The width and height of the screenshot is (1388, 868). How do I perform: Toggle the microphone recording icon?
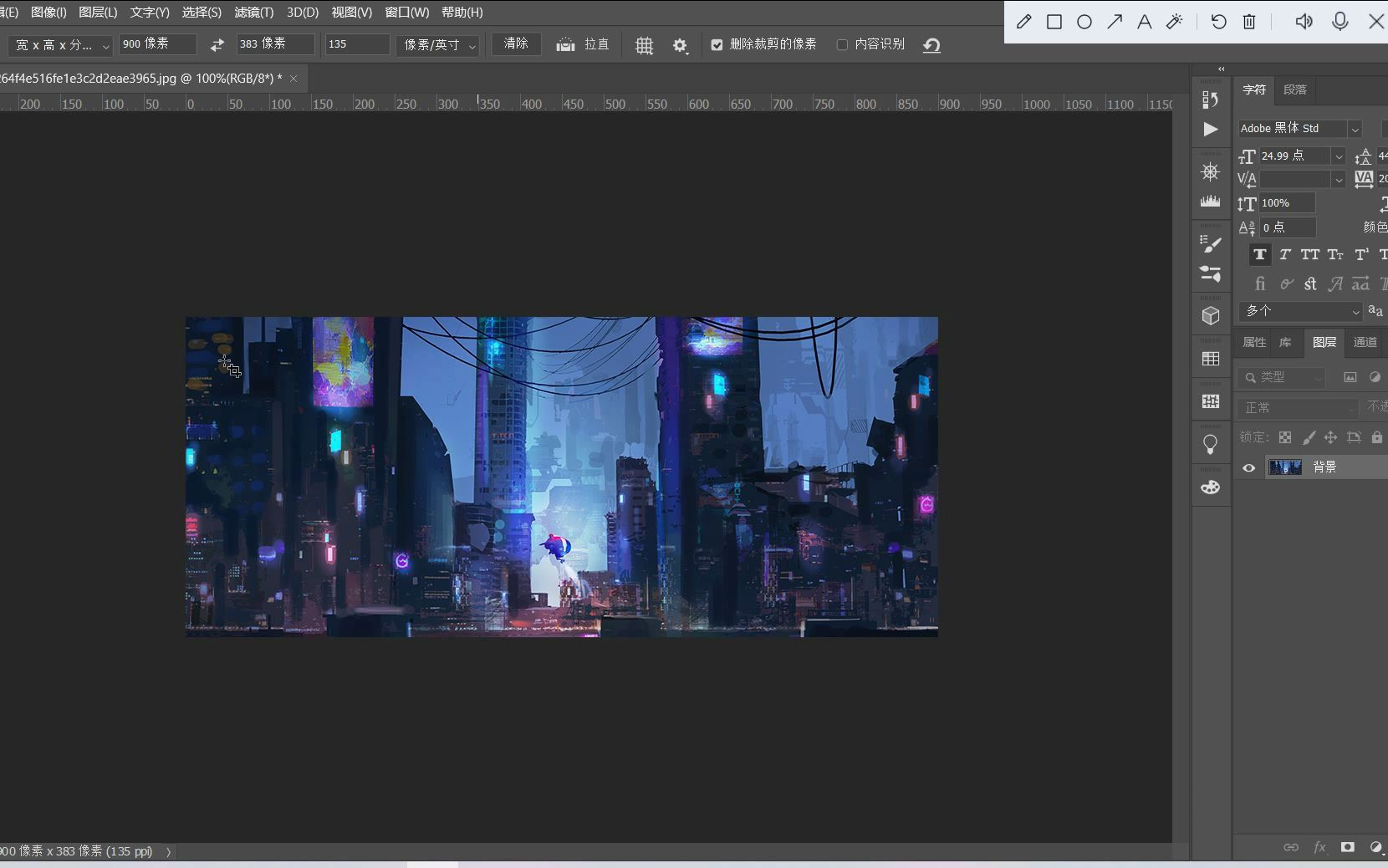(x=1340, y=22)
